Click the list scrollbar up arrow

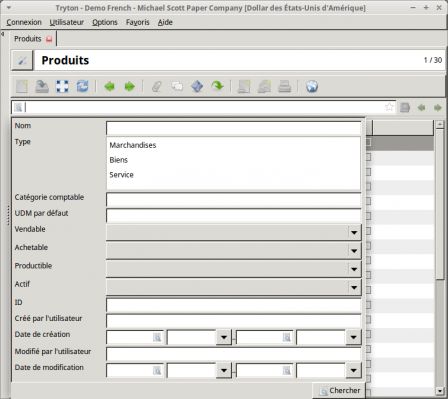point(440,124)
